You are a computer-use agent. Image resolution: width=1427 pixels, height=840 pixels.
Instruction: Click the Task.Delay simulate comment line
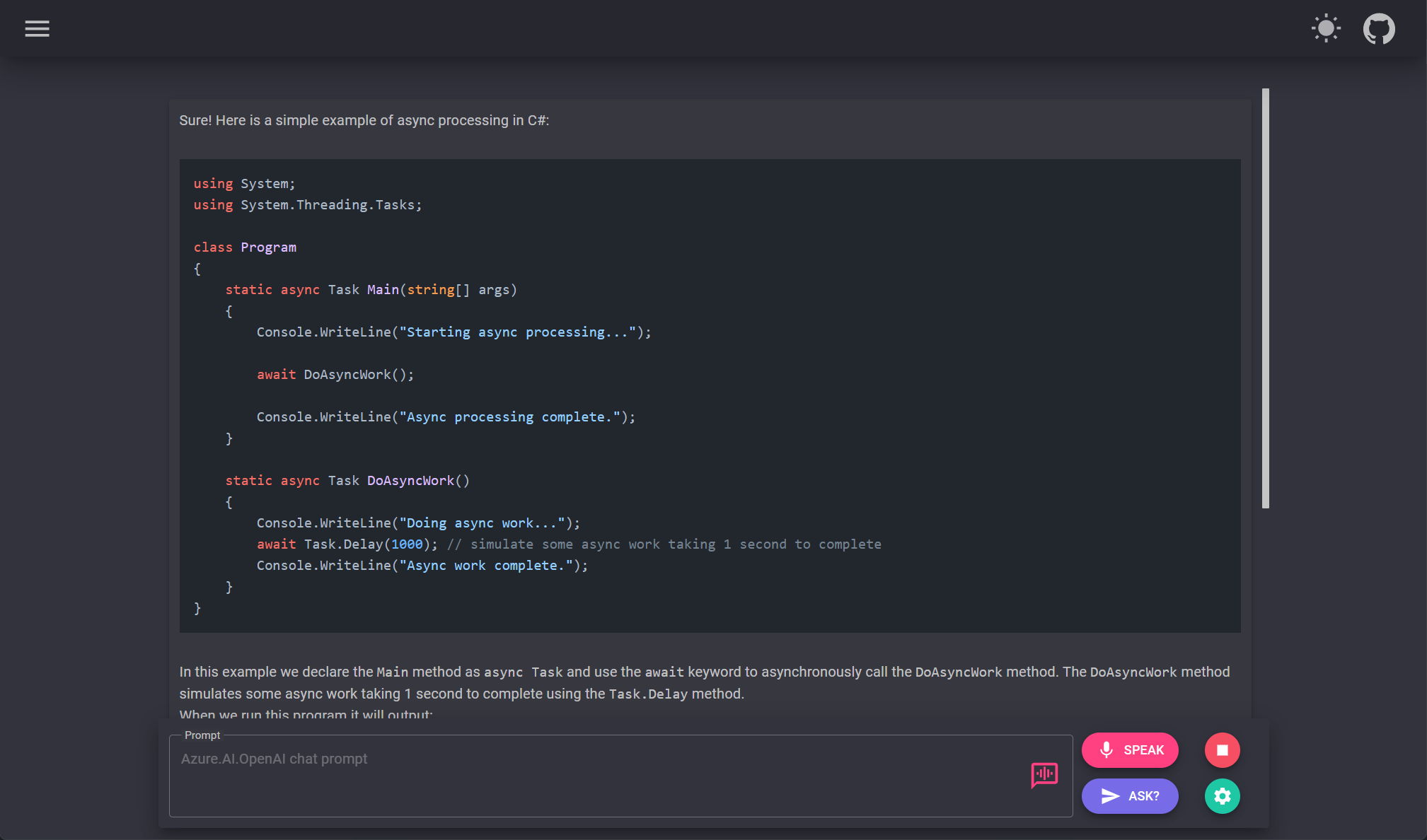[568, 544]
